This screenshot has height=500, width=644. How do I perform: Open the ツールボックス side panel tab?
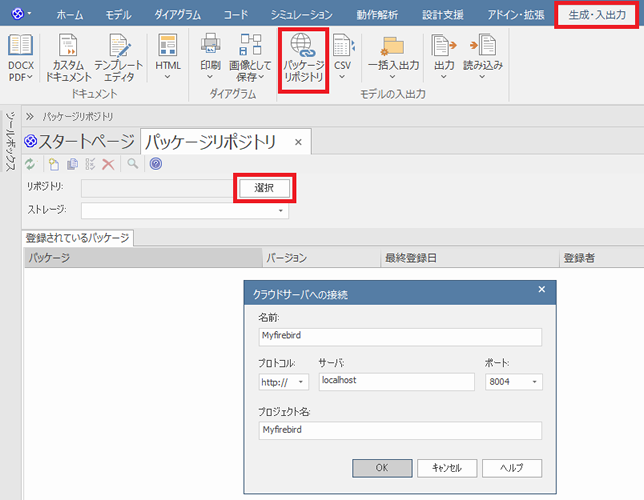click(x=10, y=141)
